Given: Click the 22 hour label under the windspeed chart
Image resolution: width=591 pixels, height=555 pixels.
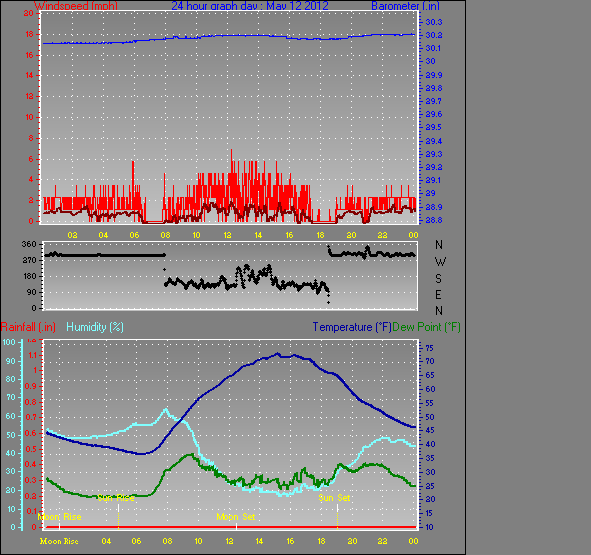Looking at the screenshot, I should tap(383, 235).
